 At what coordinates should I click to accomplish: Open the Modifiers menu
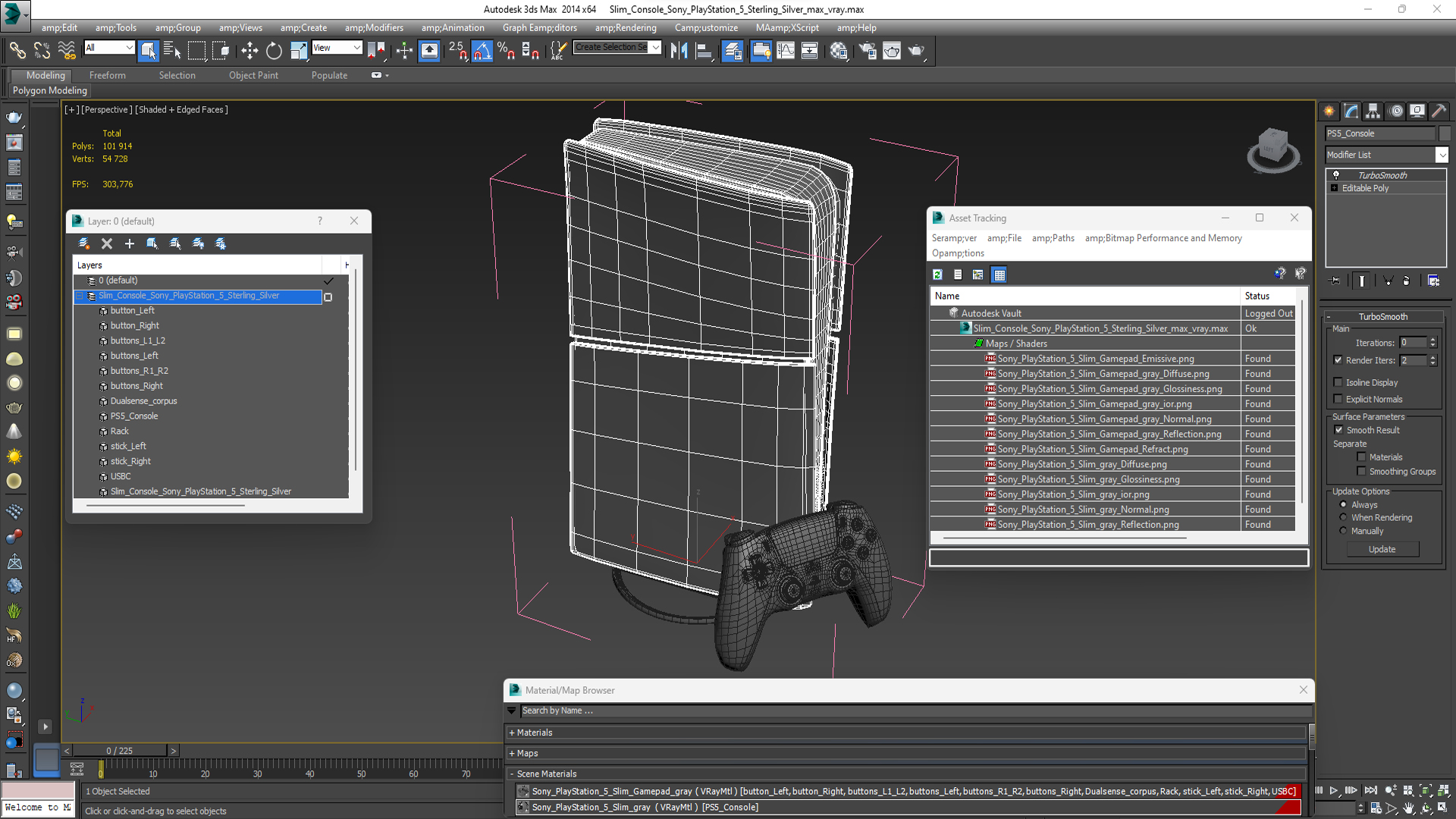374,28
